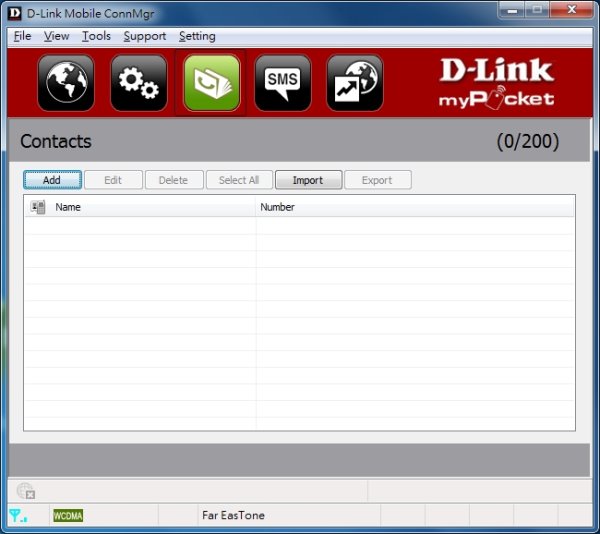Open the File menu
Screen dimensions: 600x534
(x=22, y=36)
